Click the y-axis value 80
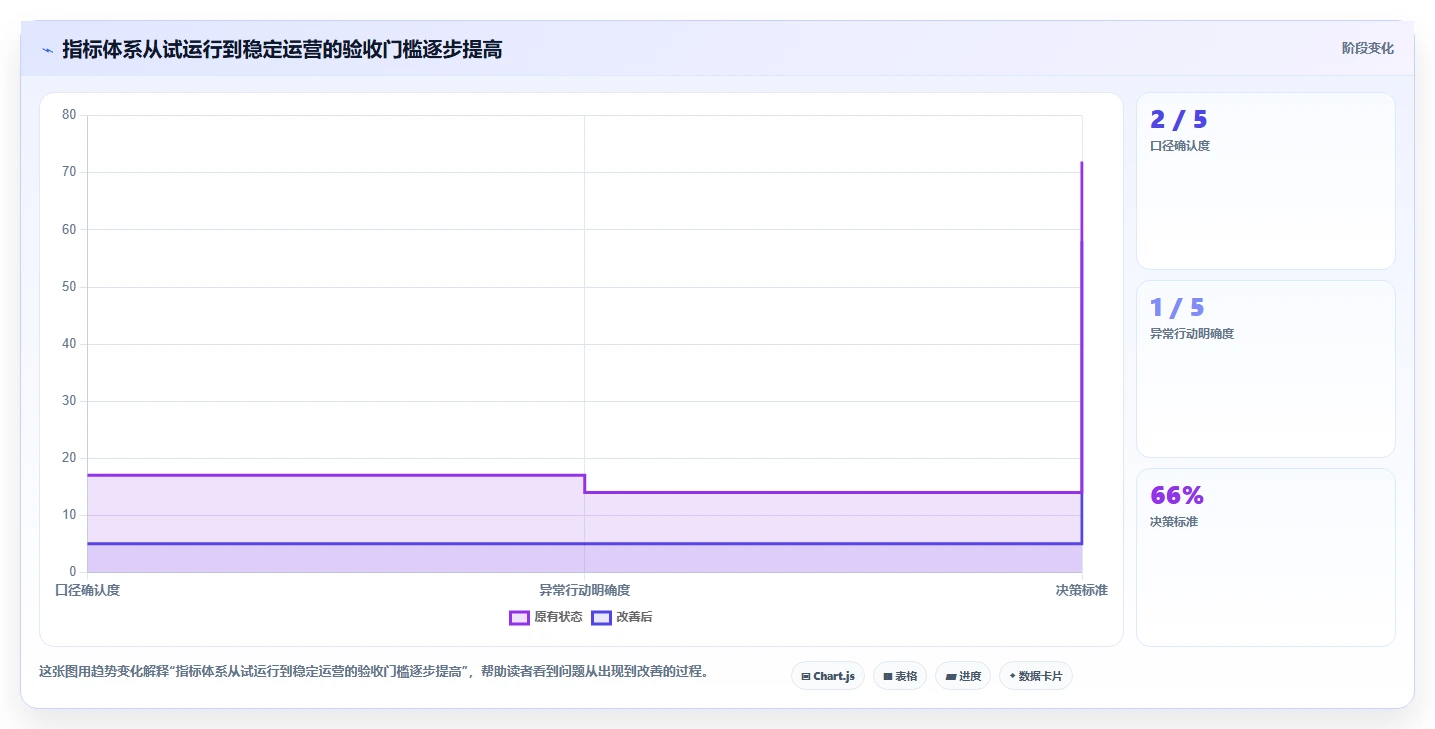 (69, 115)
